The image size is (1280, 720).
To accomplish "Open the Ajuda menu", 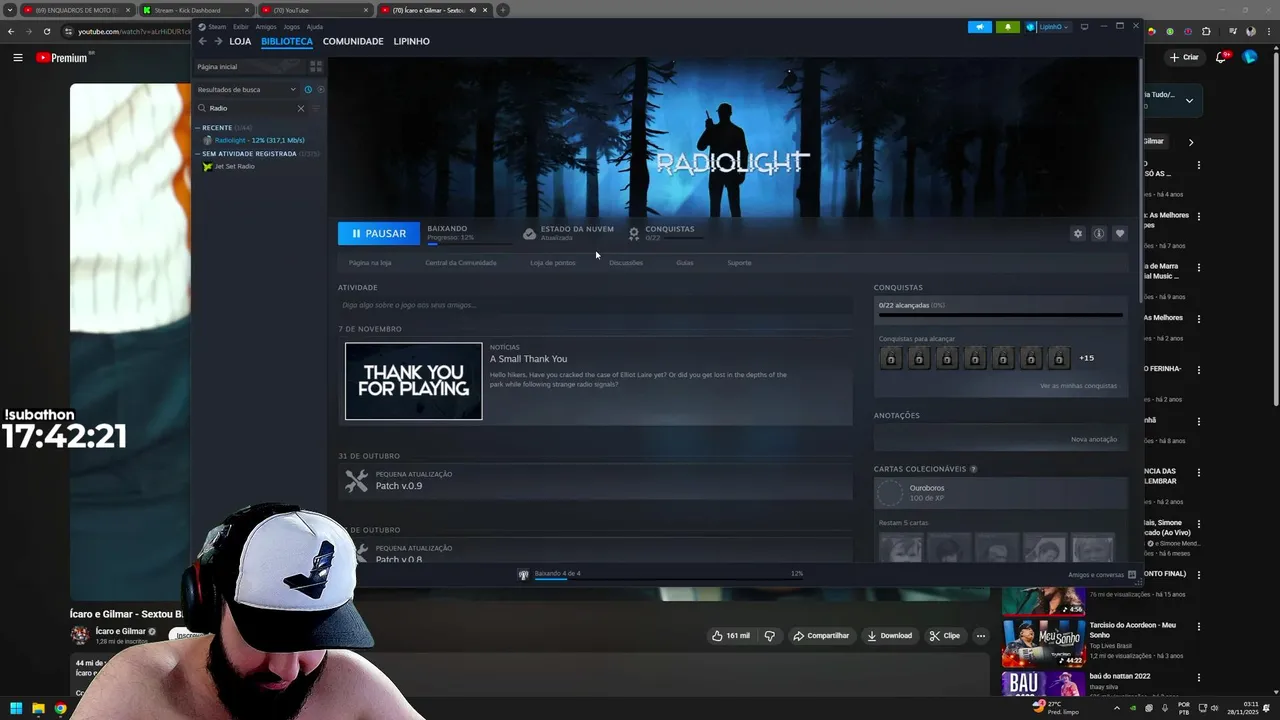I will 314,27.
